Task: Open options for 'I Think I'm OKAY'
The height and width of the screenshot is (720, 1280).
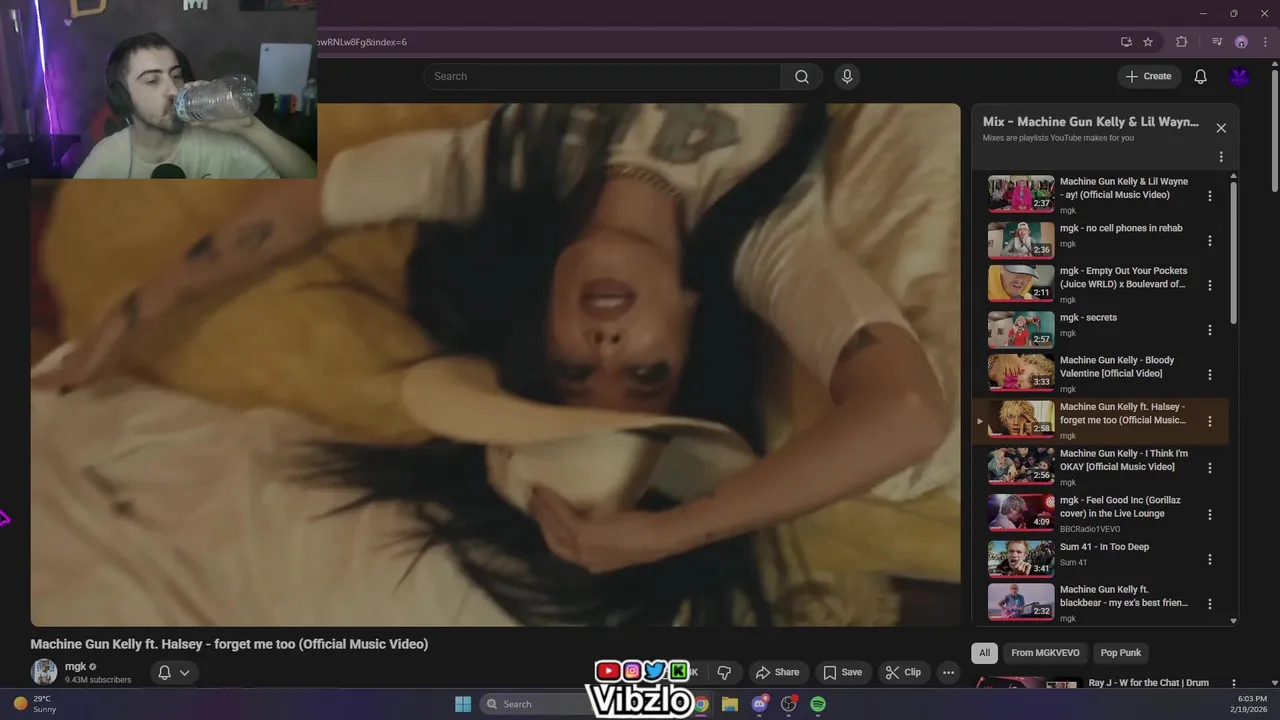Action: tap(1210, 468)
